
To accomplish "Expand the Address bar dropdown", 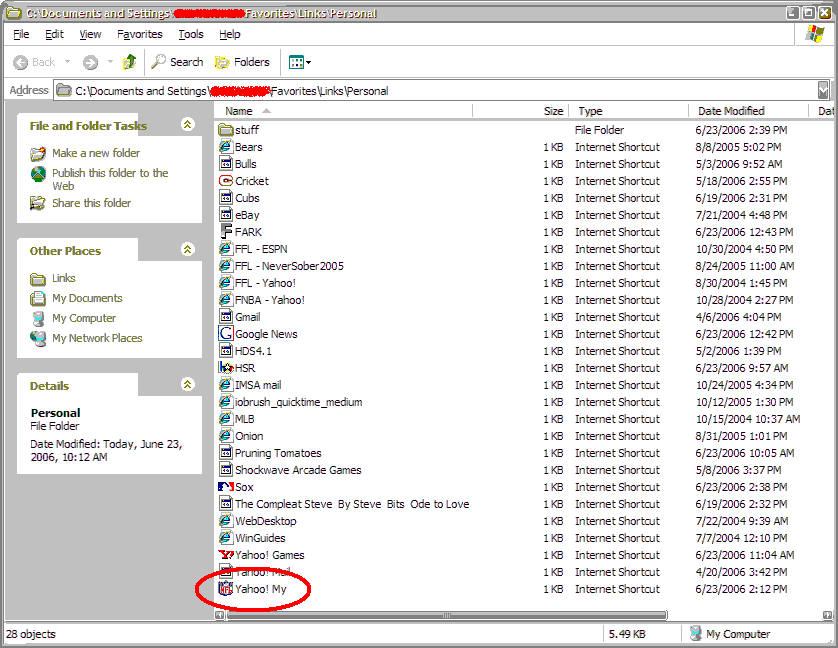I will pyautogui.click(x=824, y=90).
